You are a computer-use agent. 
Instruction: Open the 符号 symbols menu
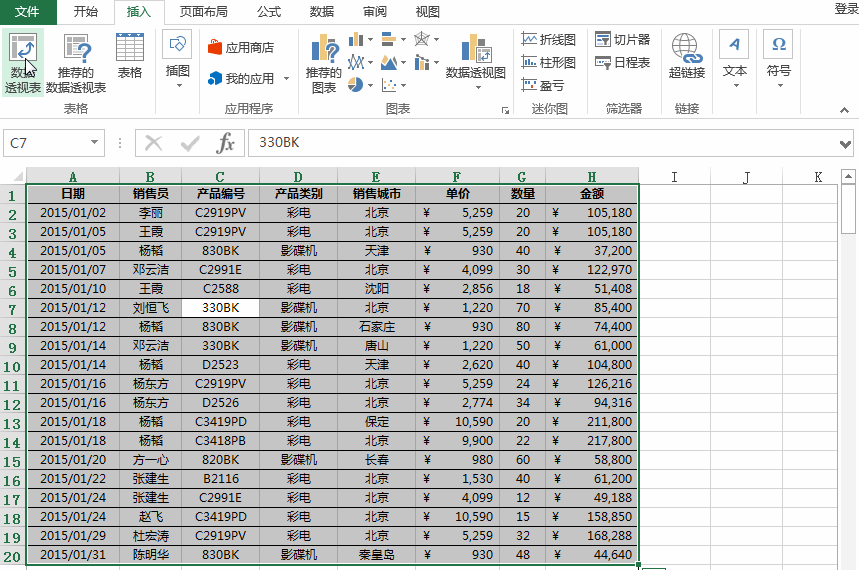pyautogui.click(x=778, y=60)
